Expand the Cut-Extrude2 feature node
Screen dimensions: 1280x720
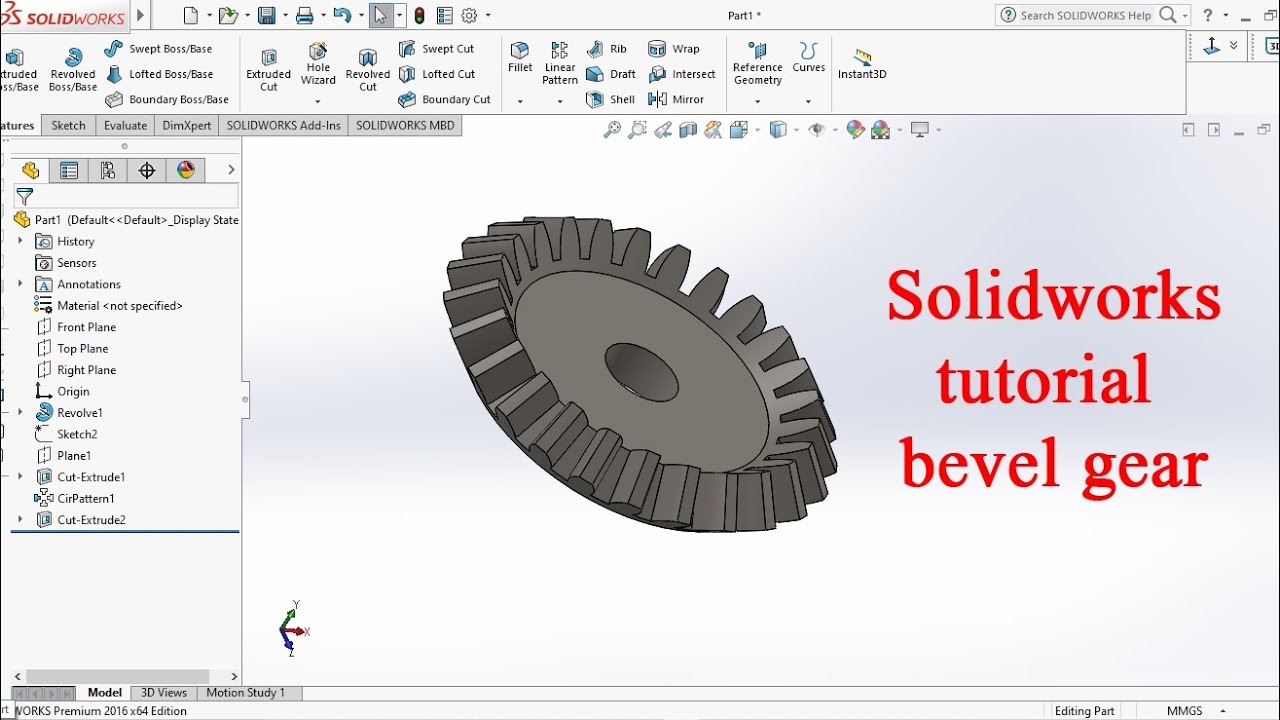[x=20, y=520]
